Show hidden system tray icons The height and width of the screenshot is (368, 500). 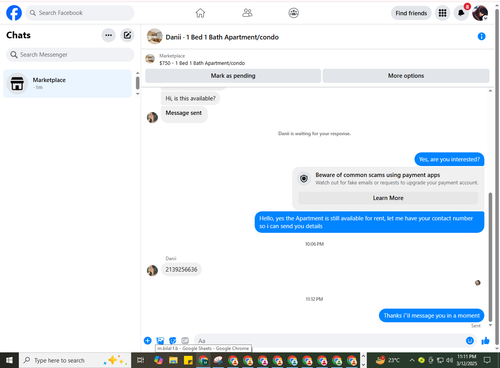click(412, 360)
